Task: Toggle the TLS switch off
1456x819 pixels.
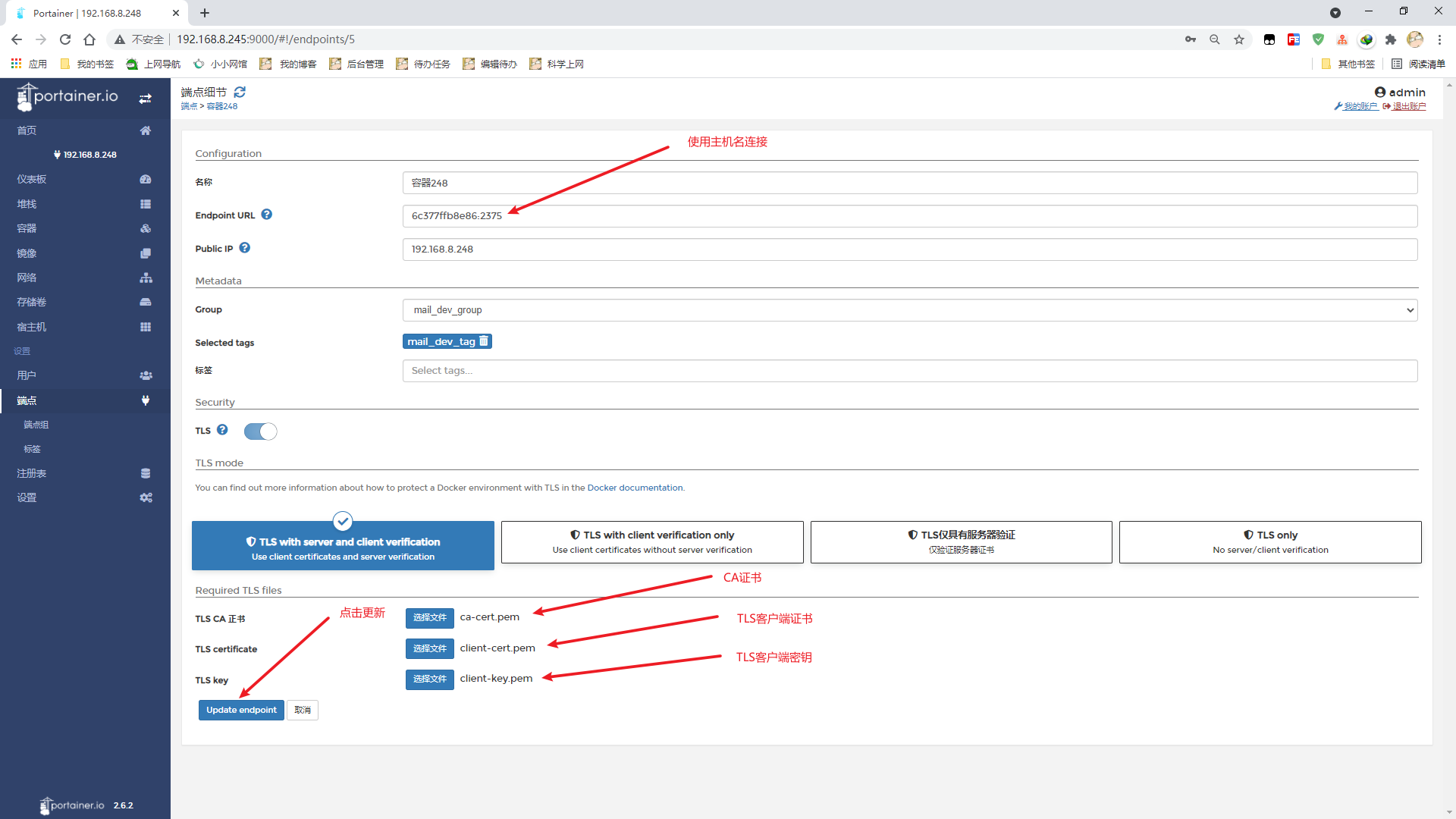Action: click(x=260, y=431)
